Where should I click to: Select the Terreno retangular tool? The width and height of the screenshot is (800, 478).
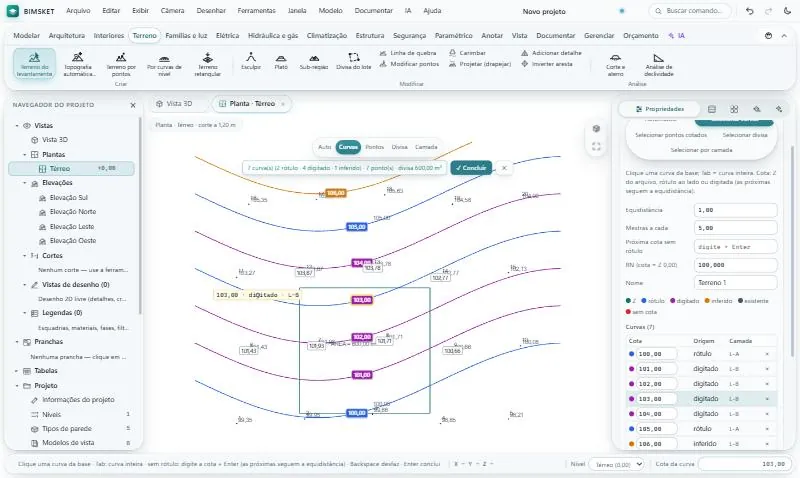tap(208, 64)
